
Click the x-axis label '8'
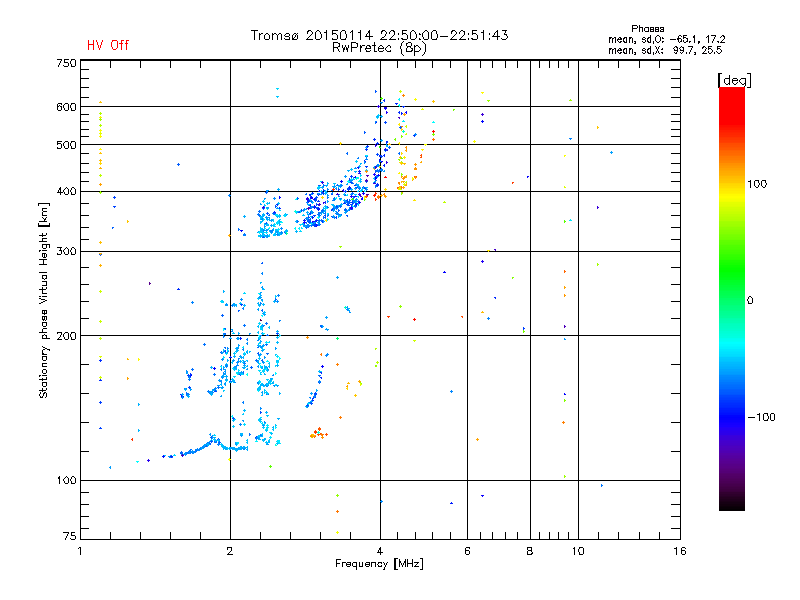[530, 551]
